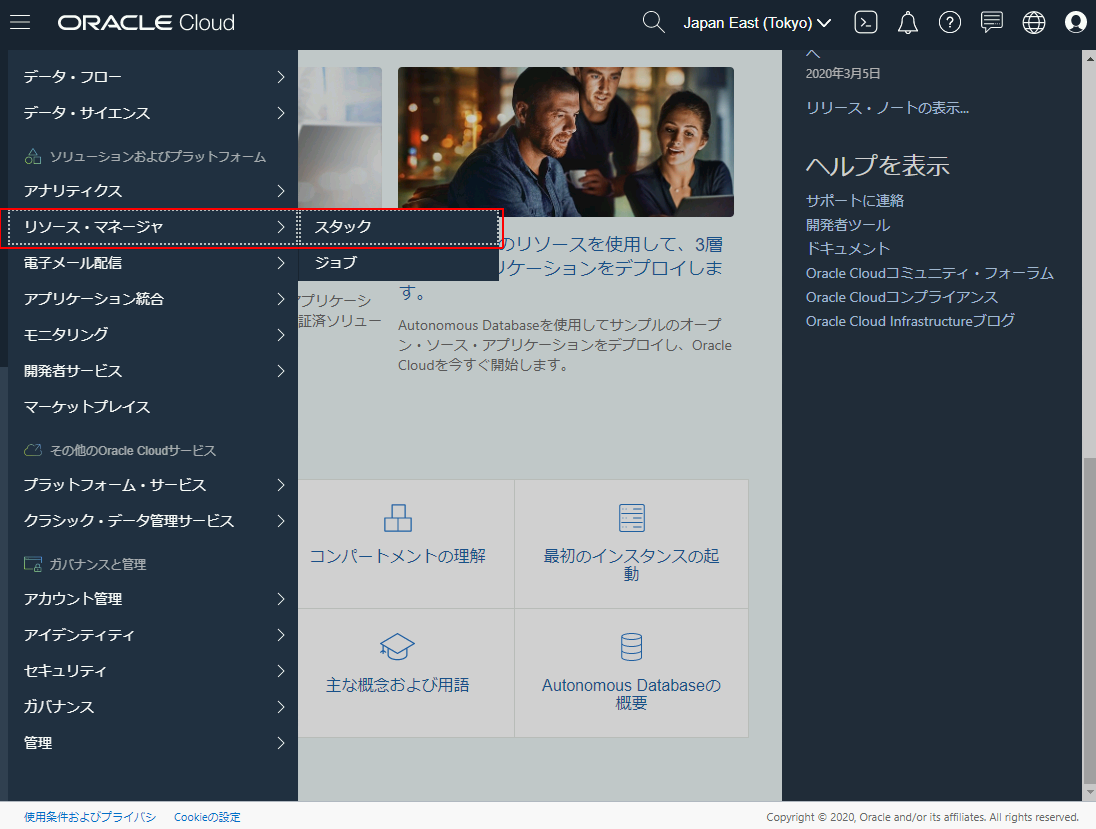Viewport: 1096px width, 829px height.
Task: Open the Japan East (Tokyo) region dropdown
Action: tap(757, 22)
